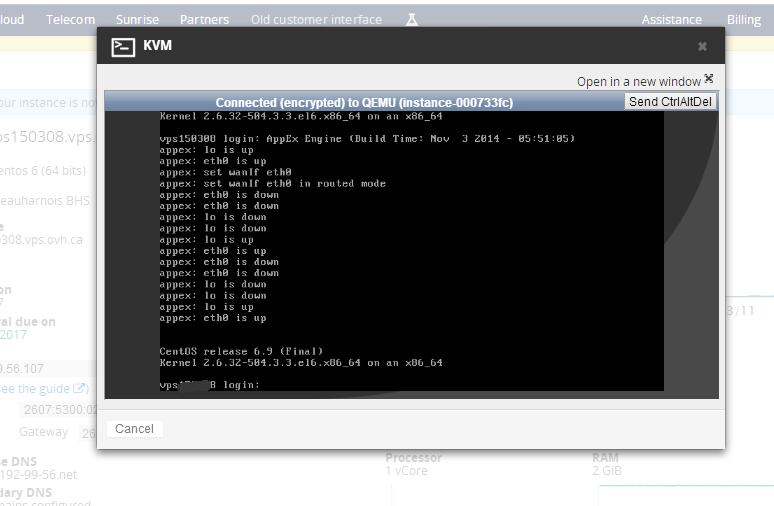Click the lab flask icon in top bar
This screenshot has width=774, height=506.
click(412, 19)
